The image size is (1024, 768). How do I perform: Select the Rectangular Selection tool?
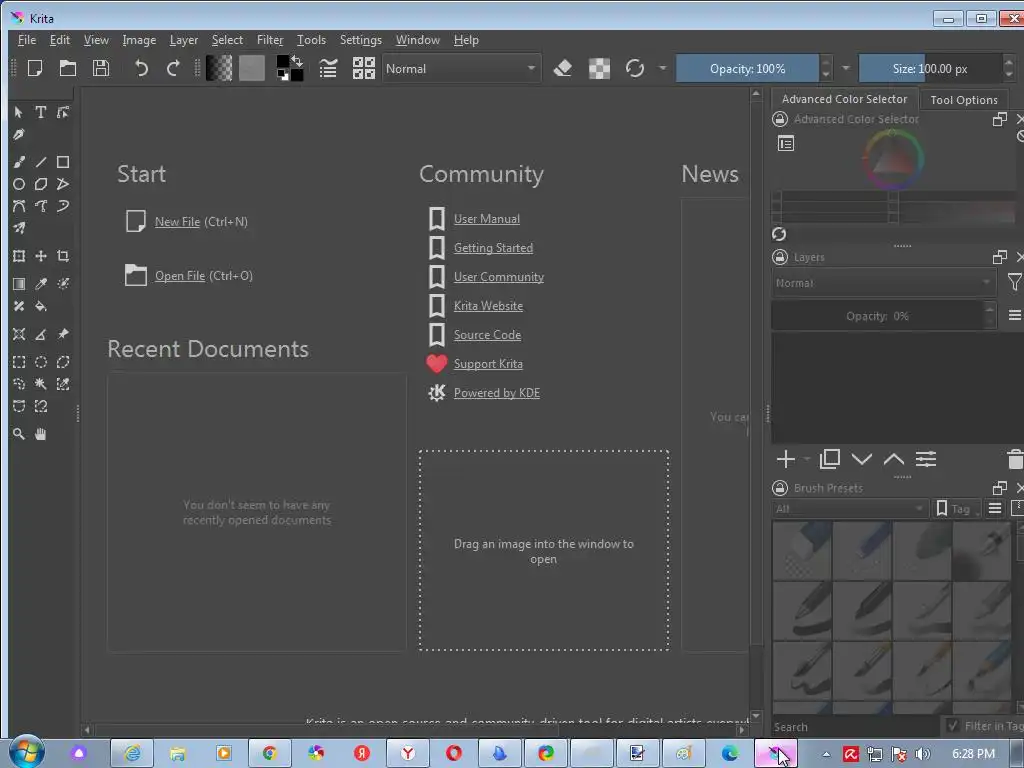tap(19, 362)
